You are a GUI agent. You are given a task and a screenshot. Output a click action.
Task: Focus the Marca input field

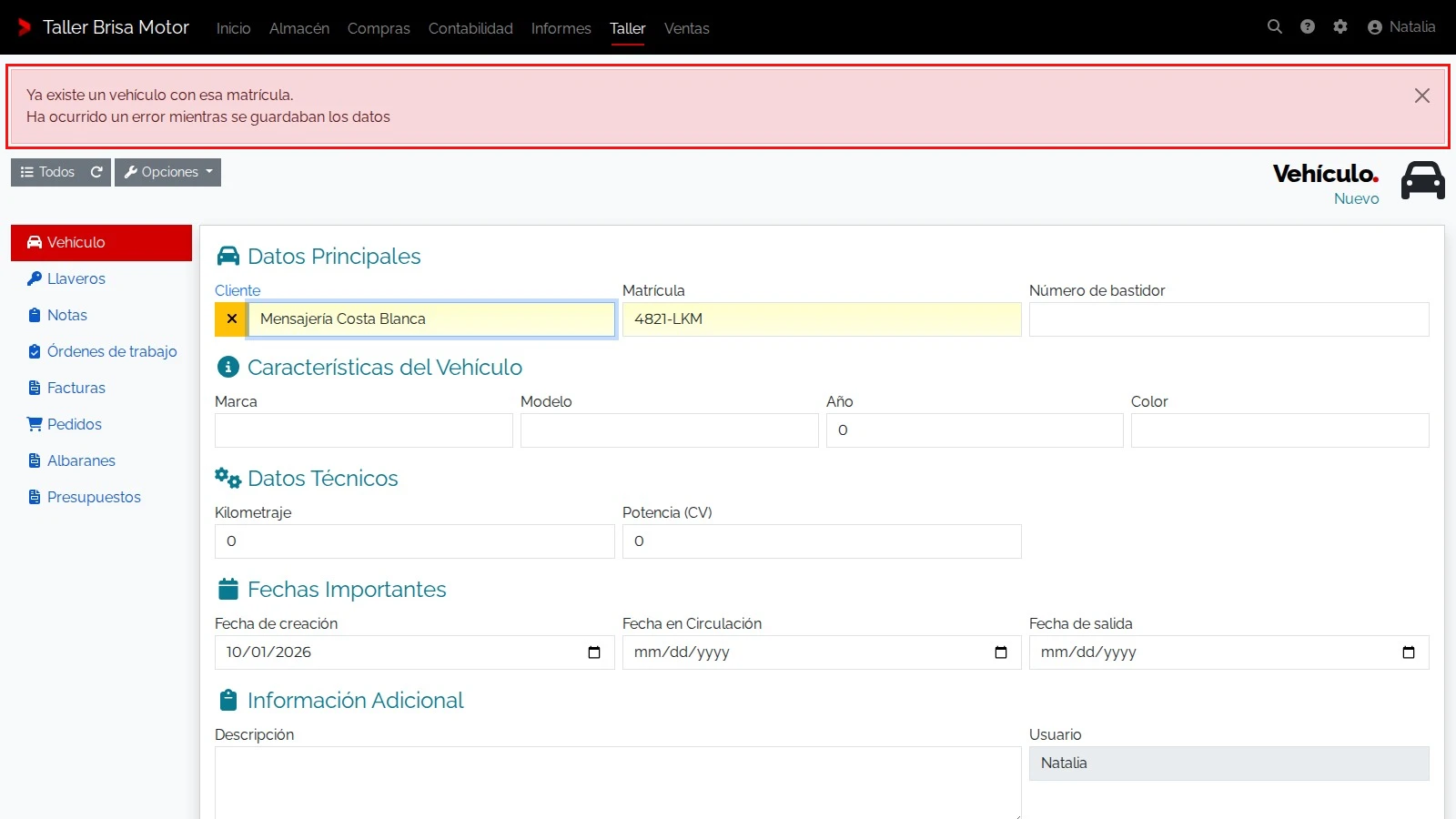(x=364, y=430)
